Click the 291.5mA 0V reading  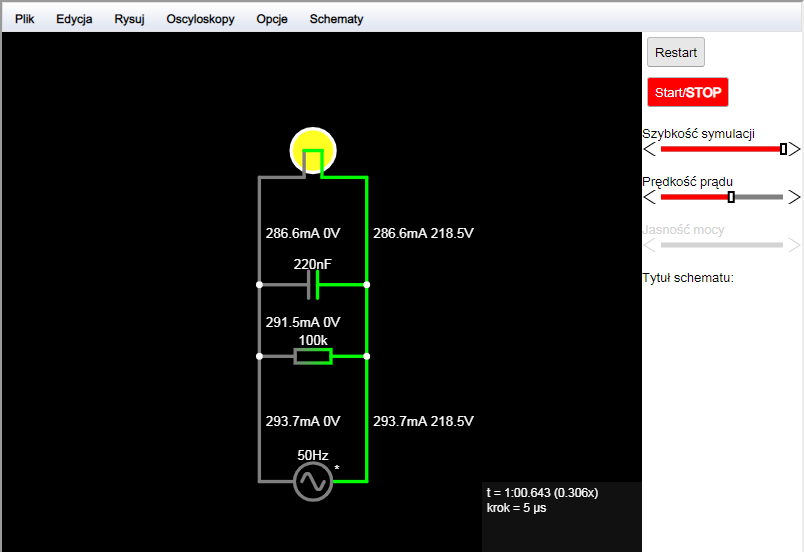pyautogui.click(x=303, y=322)
